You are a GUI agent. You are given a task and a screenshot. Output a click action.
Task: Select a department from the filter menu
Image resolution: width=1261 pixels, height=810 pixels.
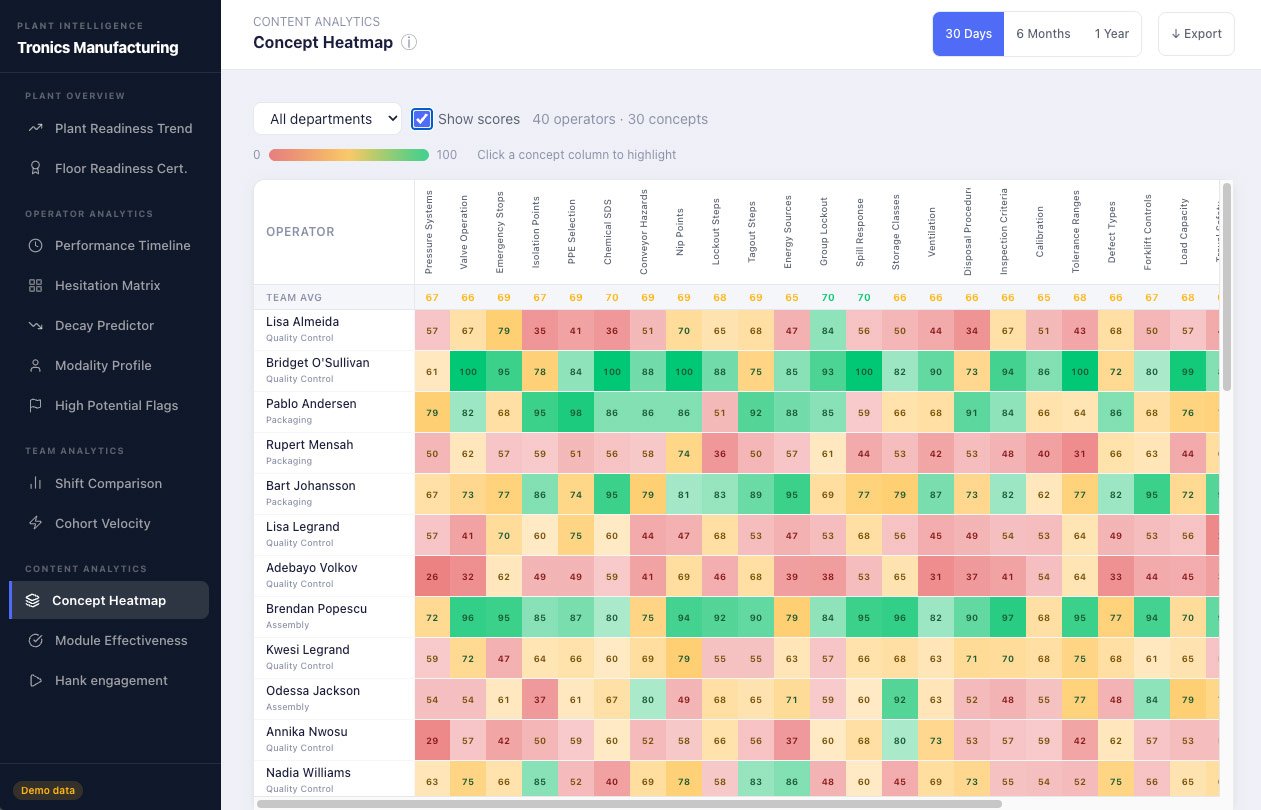(x=327, y=118)
